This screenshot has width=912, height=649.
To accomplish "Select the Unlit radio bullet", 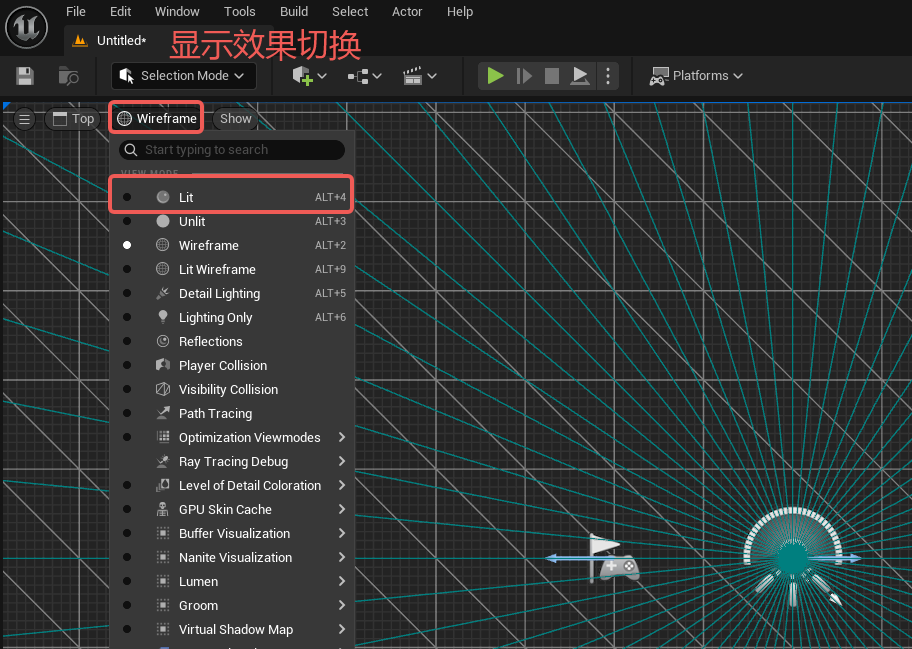I will click(127, 221).
